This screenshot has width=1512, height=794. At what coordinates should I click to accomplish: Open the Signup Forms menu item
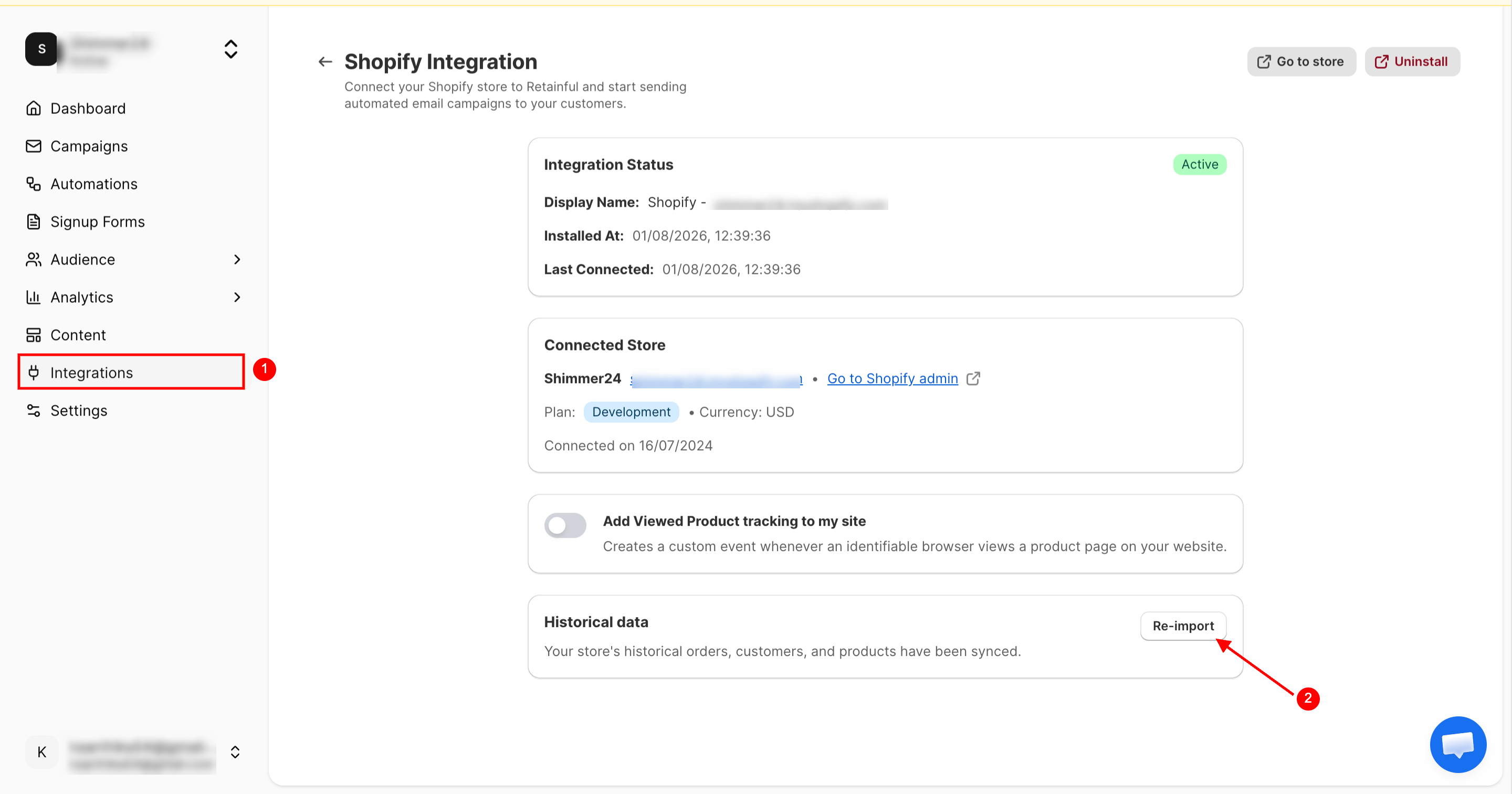pos(131,222)
